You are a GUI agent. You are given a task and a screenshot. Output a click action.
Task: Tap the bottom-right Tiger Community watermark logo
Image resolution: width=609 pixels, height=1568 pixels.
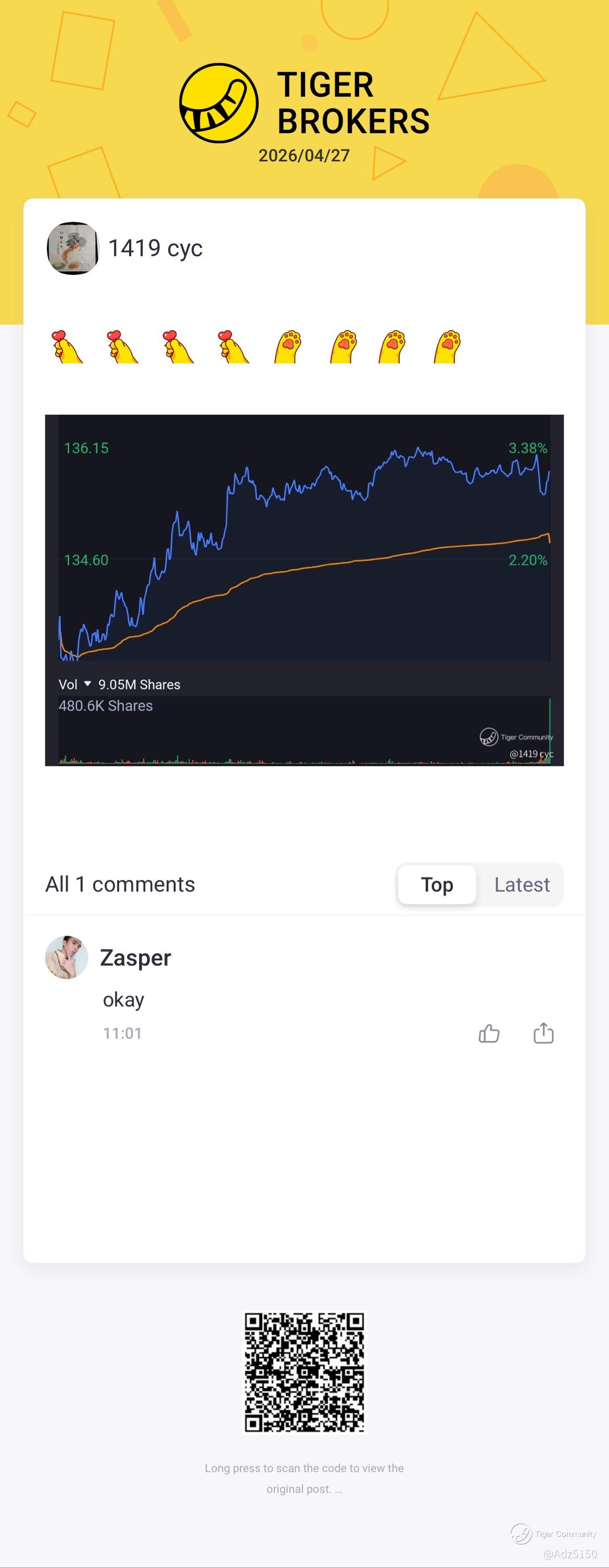tap(522, 1534)
